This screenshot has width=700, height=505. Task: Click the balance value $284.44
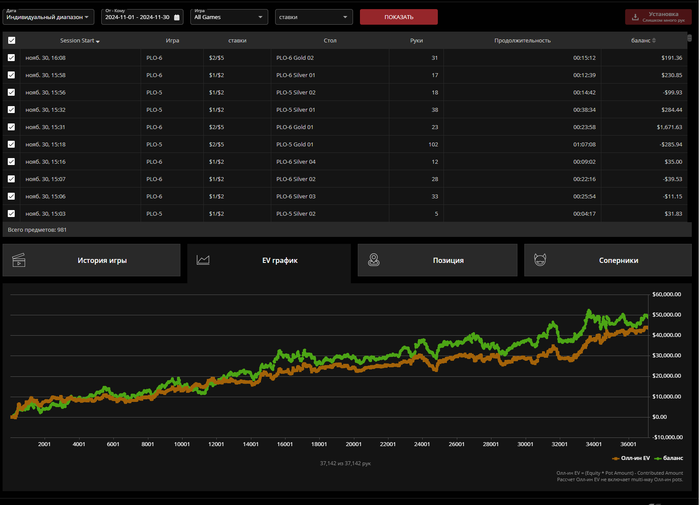coord(672,110)
